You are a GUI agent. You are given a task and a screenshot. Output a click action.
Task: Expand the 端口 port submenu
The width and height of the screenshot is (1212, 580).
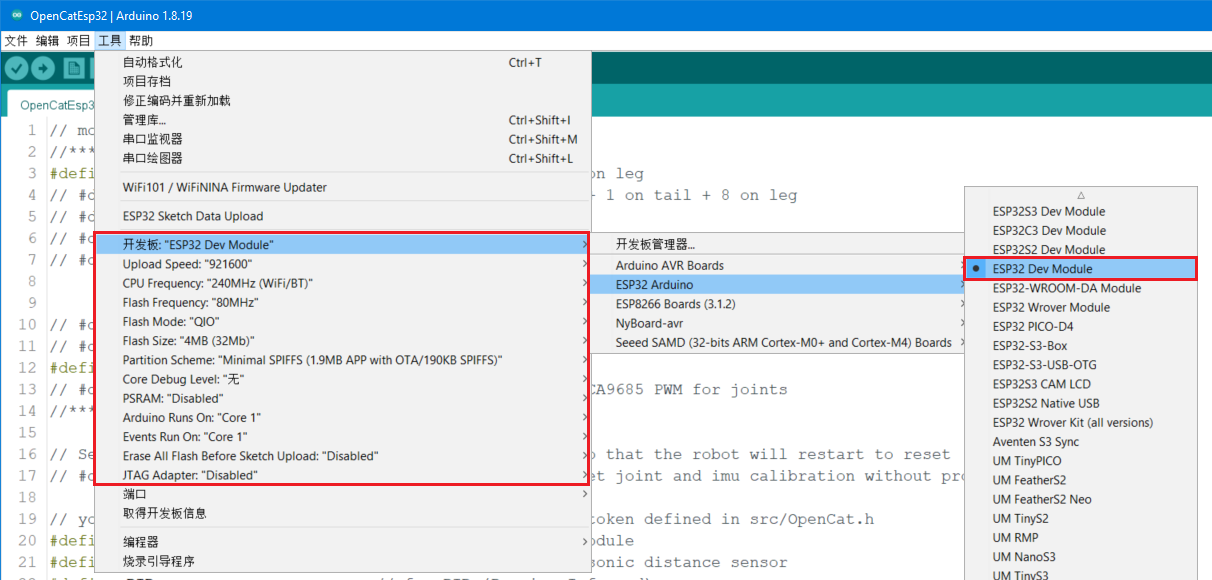(342, 494)
